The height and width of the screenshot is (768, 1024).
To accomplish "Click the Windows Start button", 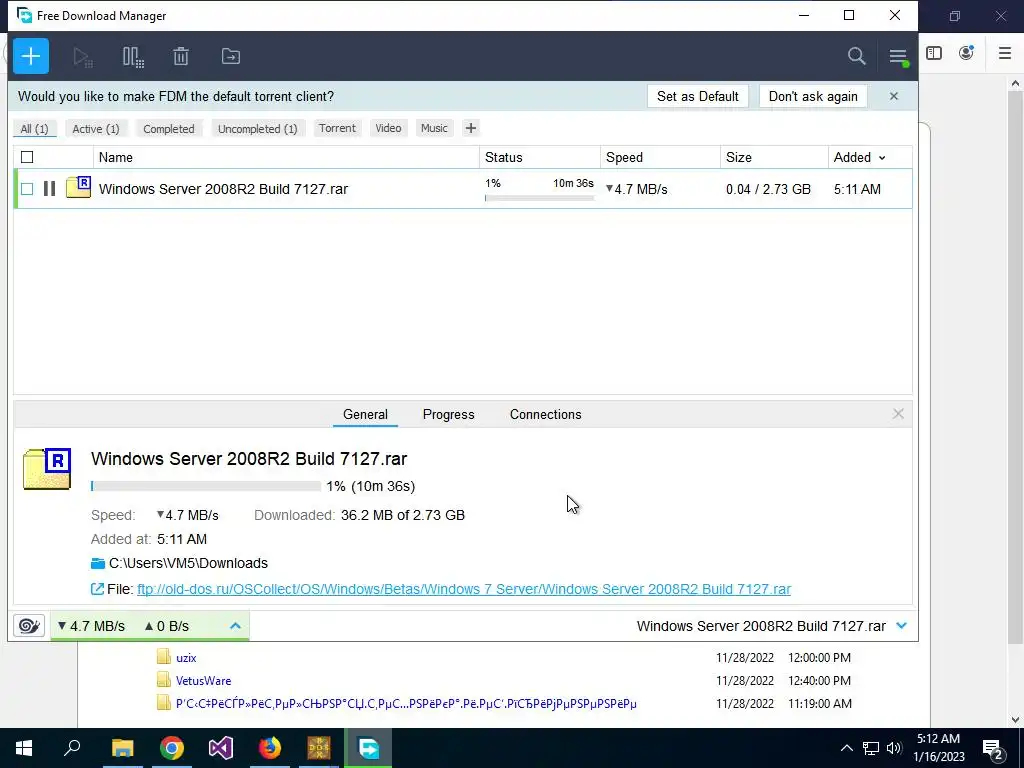I will click(x=24, y=748).
